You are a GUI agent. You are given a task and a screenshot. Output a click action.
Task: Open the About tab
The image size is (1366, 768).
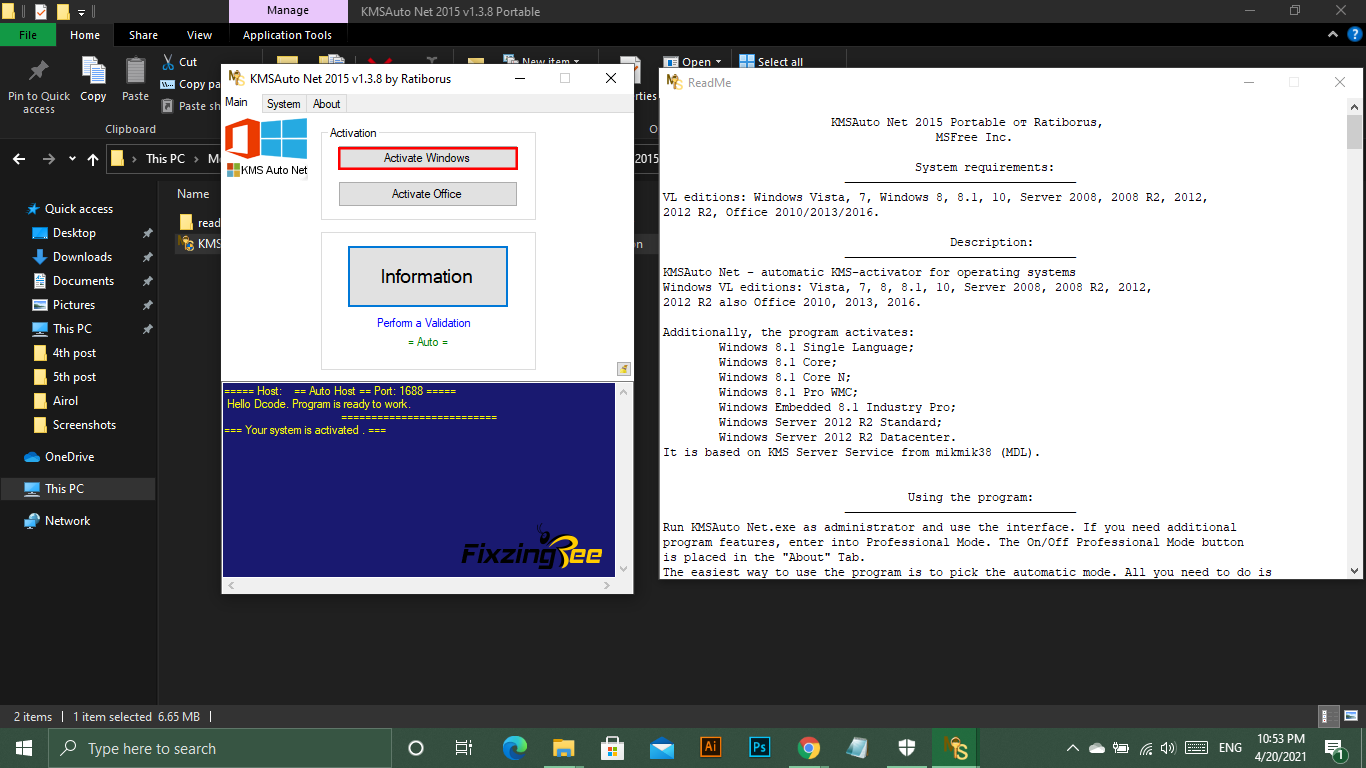coord(327,104)
